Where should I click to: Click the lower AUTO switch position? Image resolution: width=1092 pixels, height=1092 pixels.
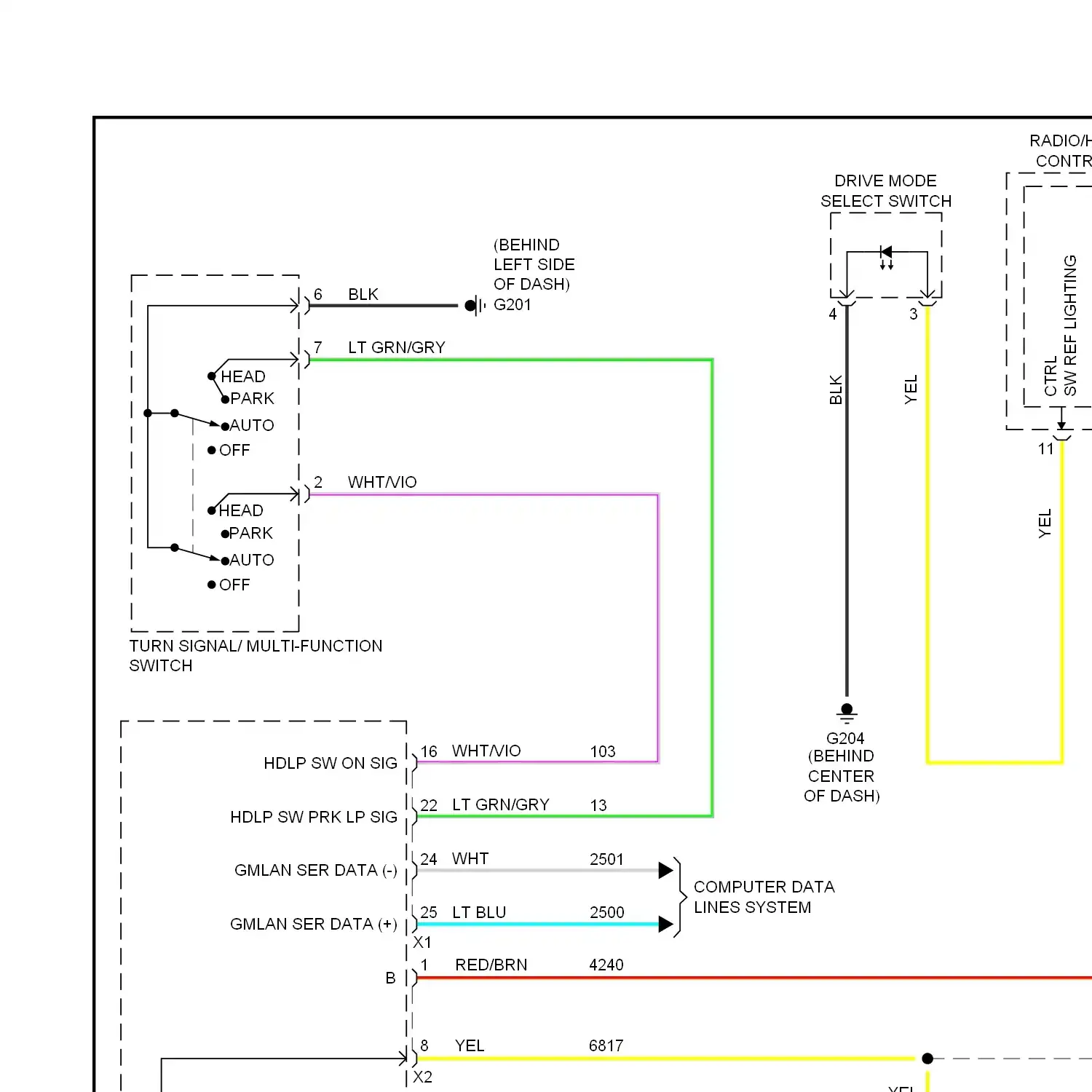tap(252, 561)
